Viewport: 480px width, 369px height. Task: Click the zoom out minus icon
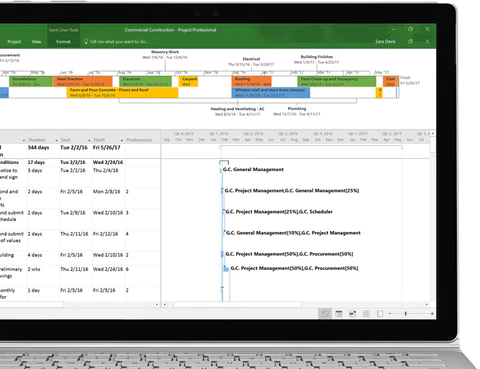coord(390,314)
